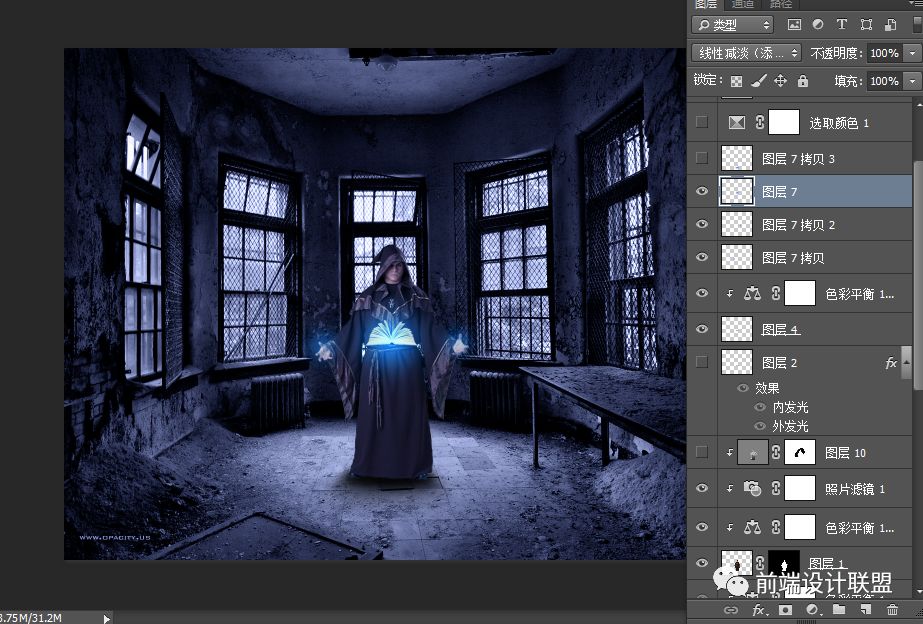Open the 不透明度 slider dropdown arrow
Screen dimensions: 923x624
pos(912,53)
